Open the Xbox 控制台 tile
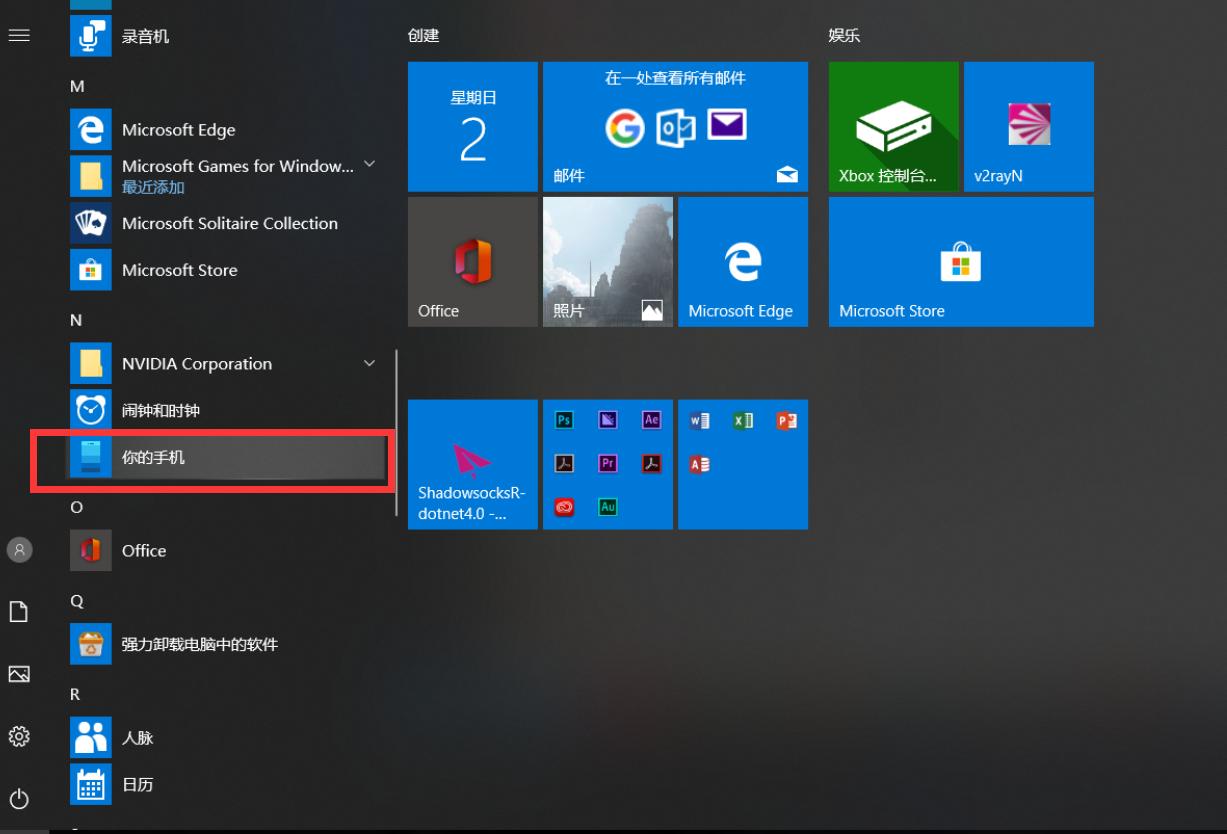Image resolution: width=1227 pixels, height=834 pixels. (x=893, y=126)
